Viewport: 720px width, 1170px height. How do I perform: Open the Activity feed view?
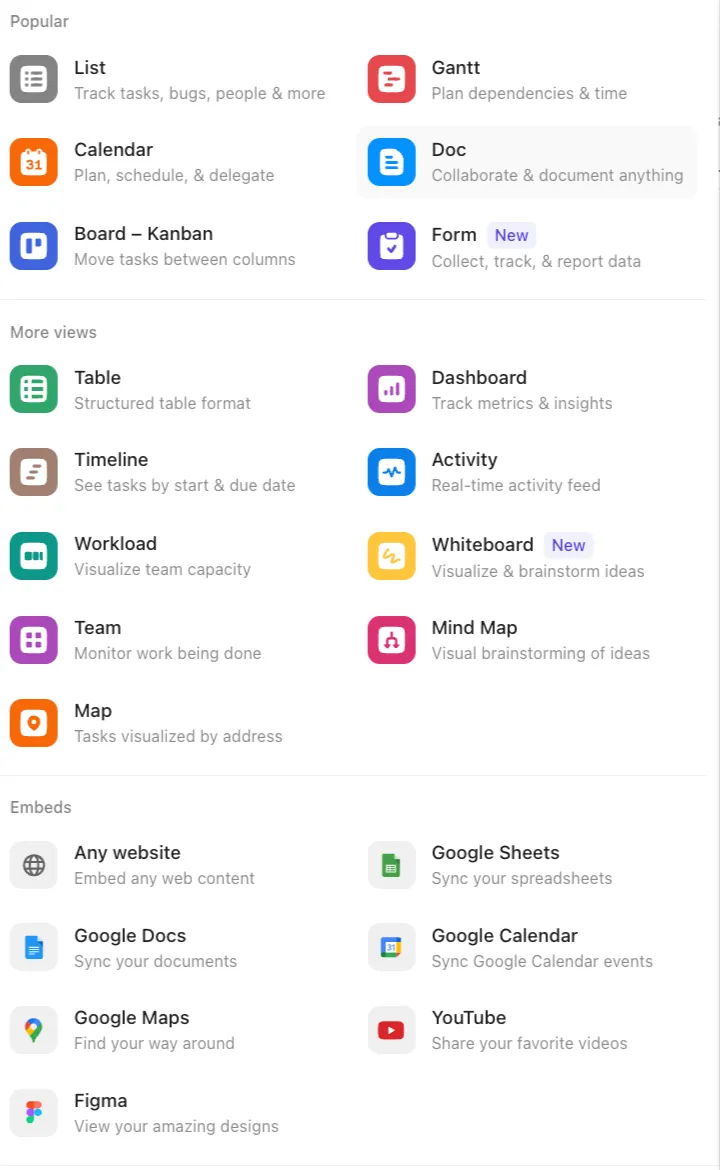[464, 460]
